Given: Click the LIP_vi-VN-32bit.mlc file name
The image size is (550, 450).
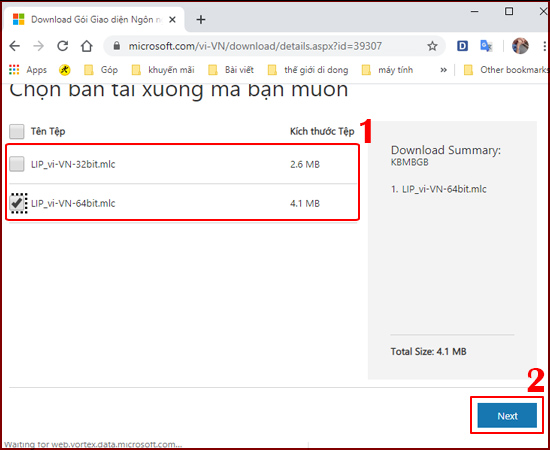Looking at the screenshot, I should [x=73, y=164].
